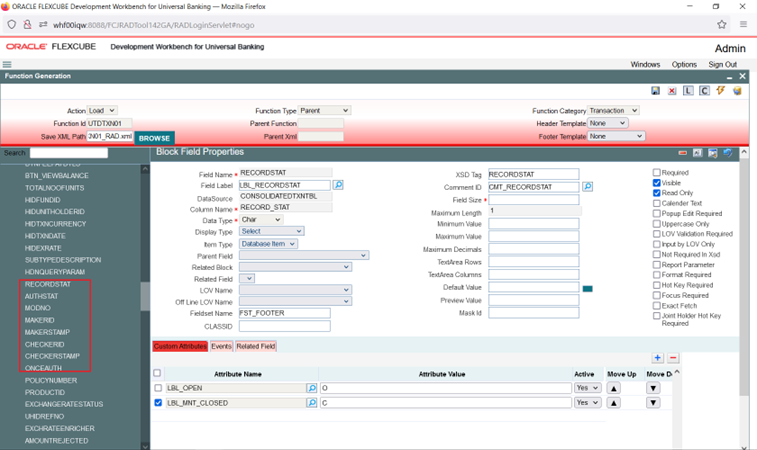Open the Options menu

pyautogui.click(x=684, y=64)
